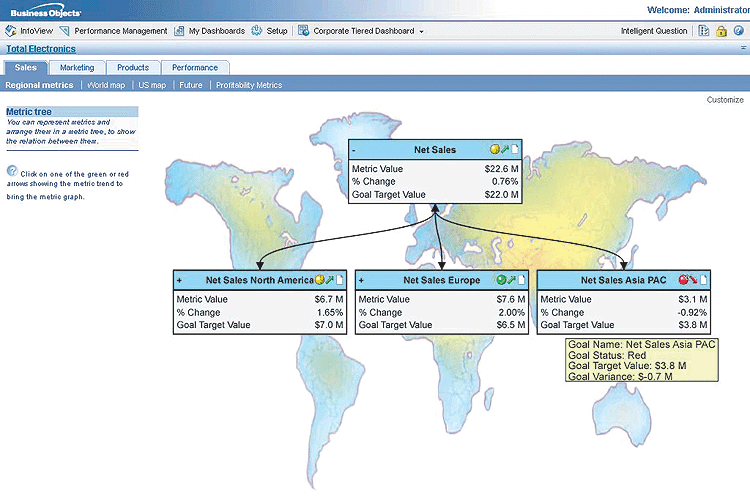Click the Goal Status: Red tooltip line
750x498 pixels.
(x=607, y=355)
